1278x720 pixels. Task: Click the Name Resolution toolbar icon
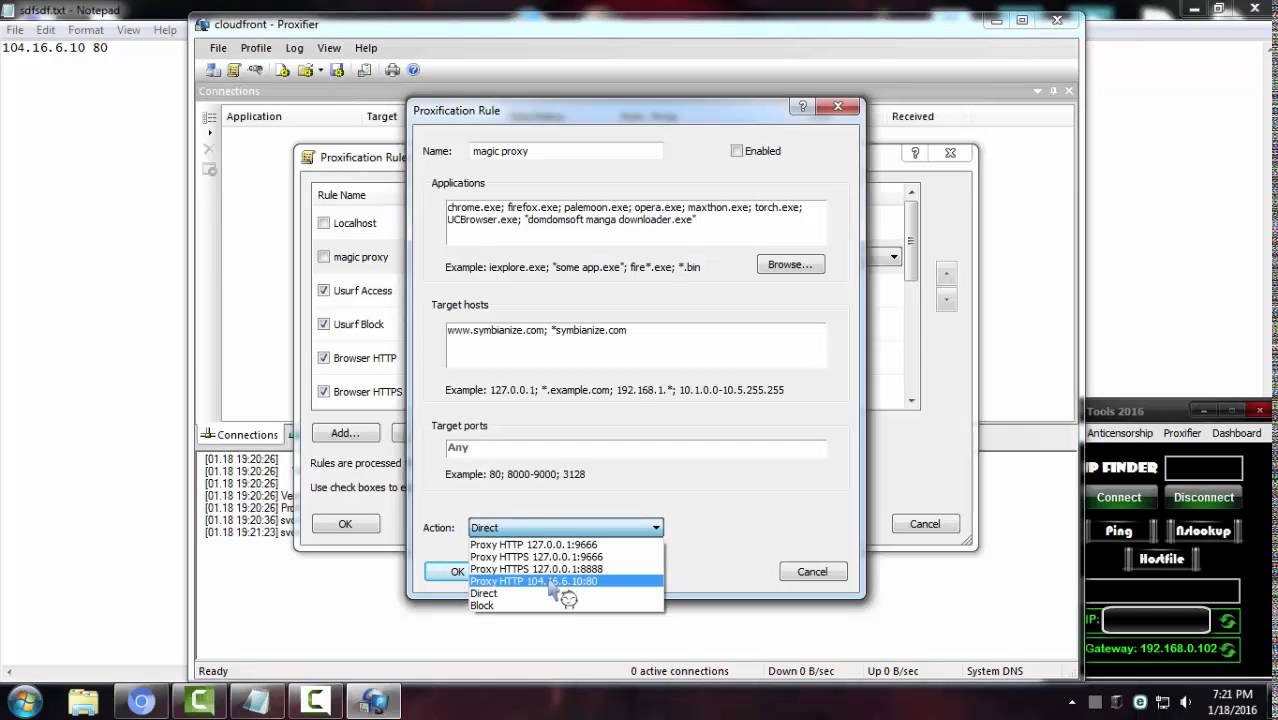[256, 70]
